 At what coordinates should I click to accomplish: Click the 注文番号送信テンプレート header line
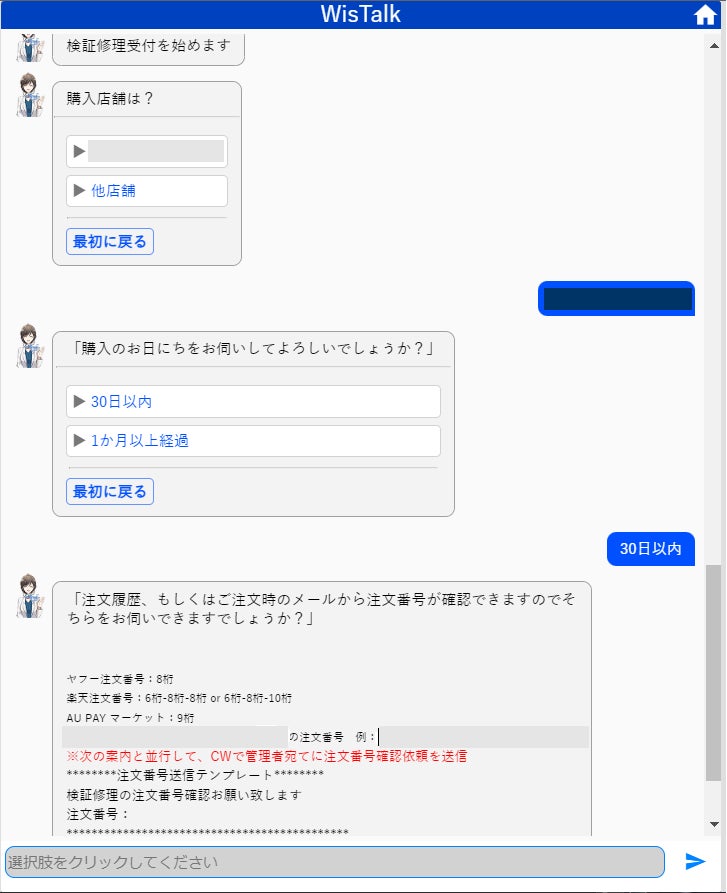(195, 775)
